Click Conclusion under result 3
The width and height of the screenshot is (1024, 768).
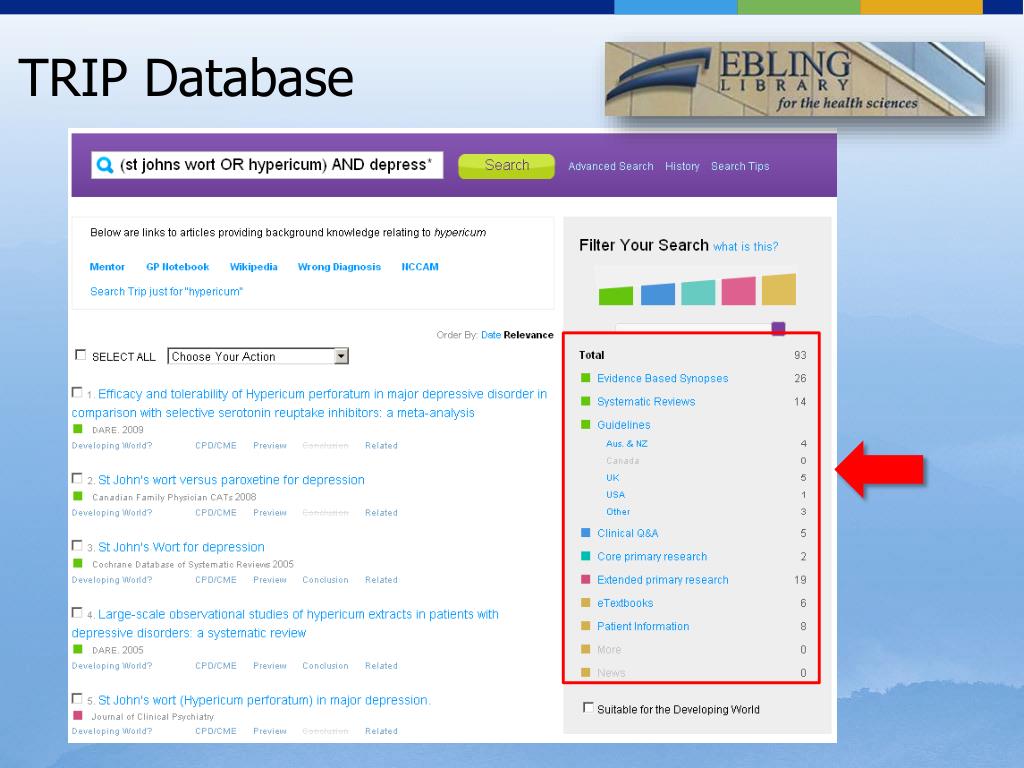pyautogui.click(x=325, y=580)
